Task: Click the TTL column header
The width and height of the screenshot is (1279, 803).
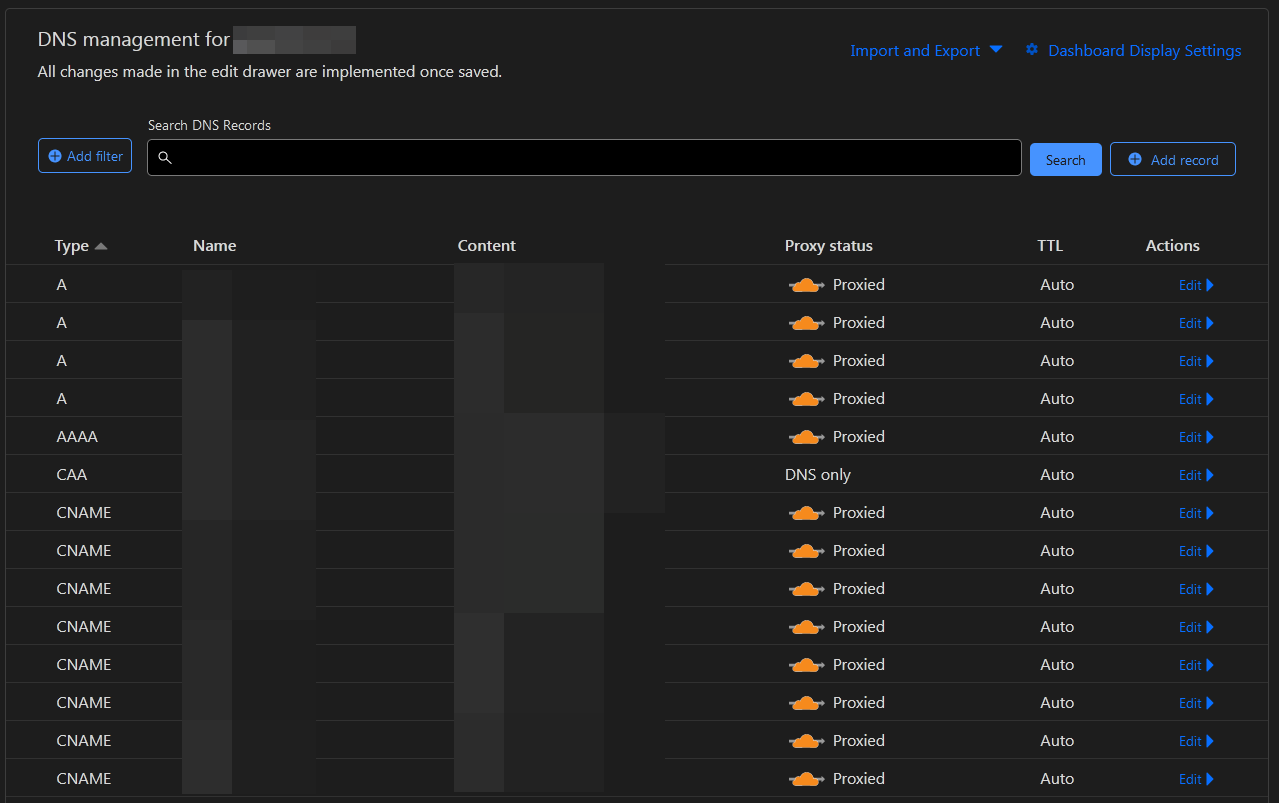Action: click(1050, 246)
